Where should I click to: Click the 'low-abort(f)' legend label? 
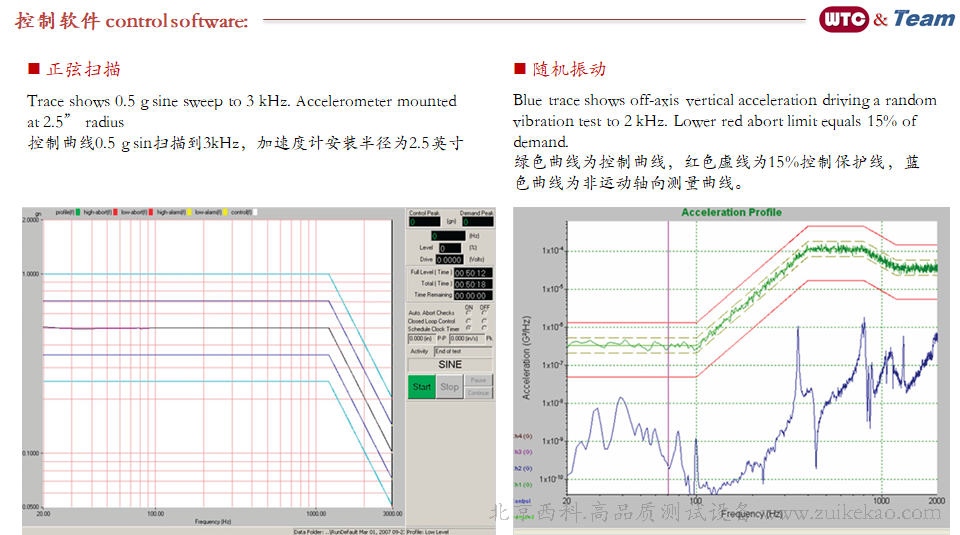(134, 212)
